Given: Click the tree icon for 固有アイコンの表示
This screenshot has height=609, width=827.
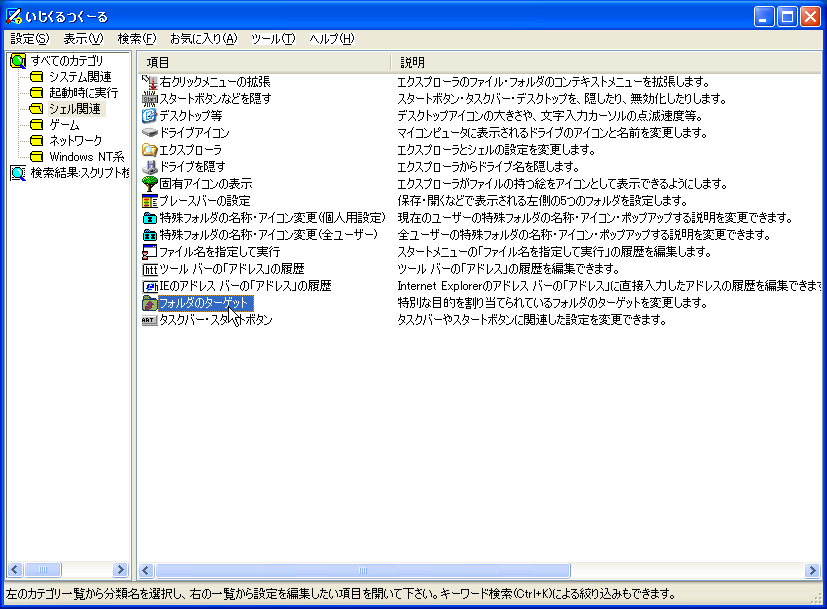Looking at the screenshot, I should point(150,183).
